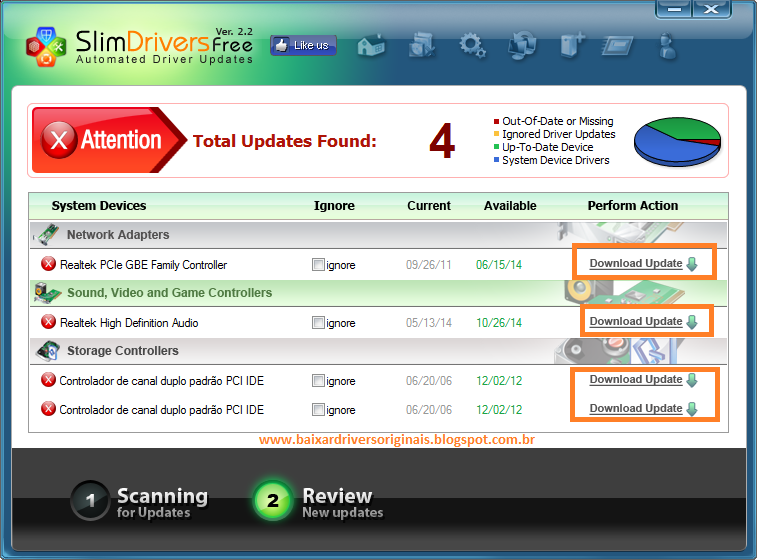Click the updates count number 4

[442, 141]
